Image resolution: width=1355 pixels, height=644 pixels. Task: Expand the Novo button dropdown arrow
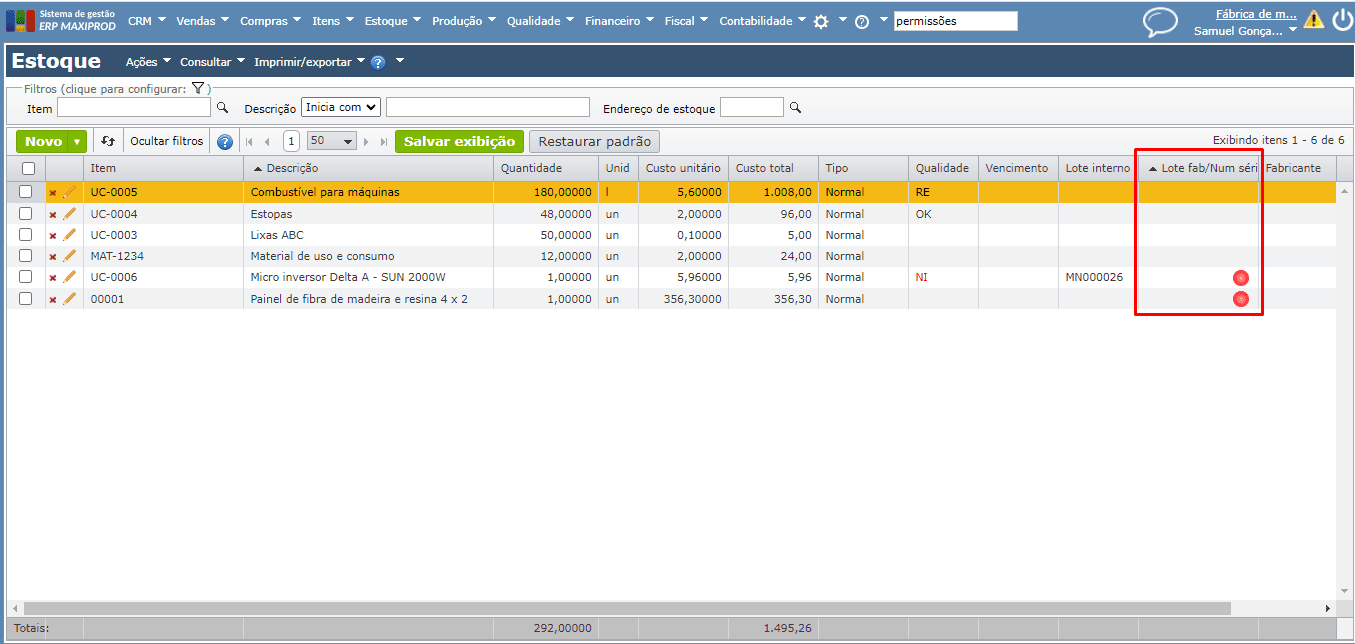coord(77,142)
